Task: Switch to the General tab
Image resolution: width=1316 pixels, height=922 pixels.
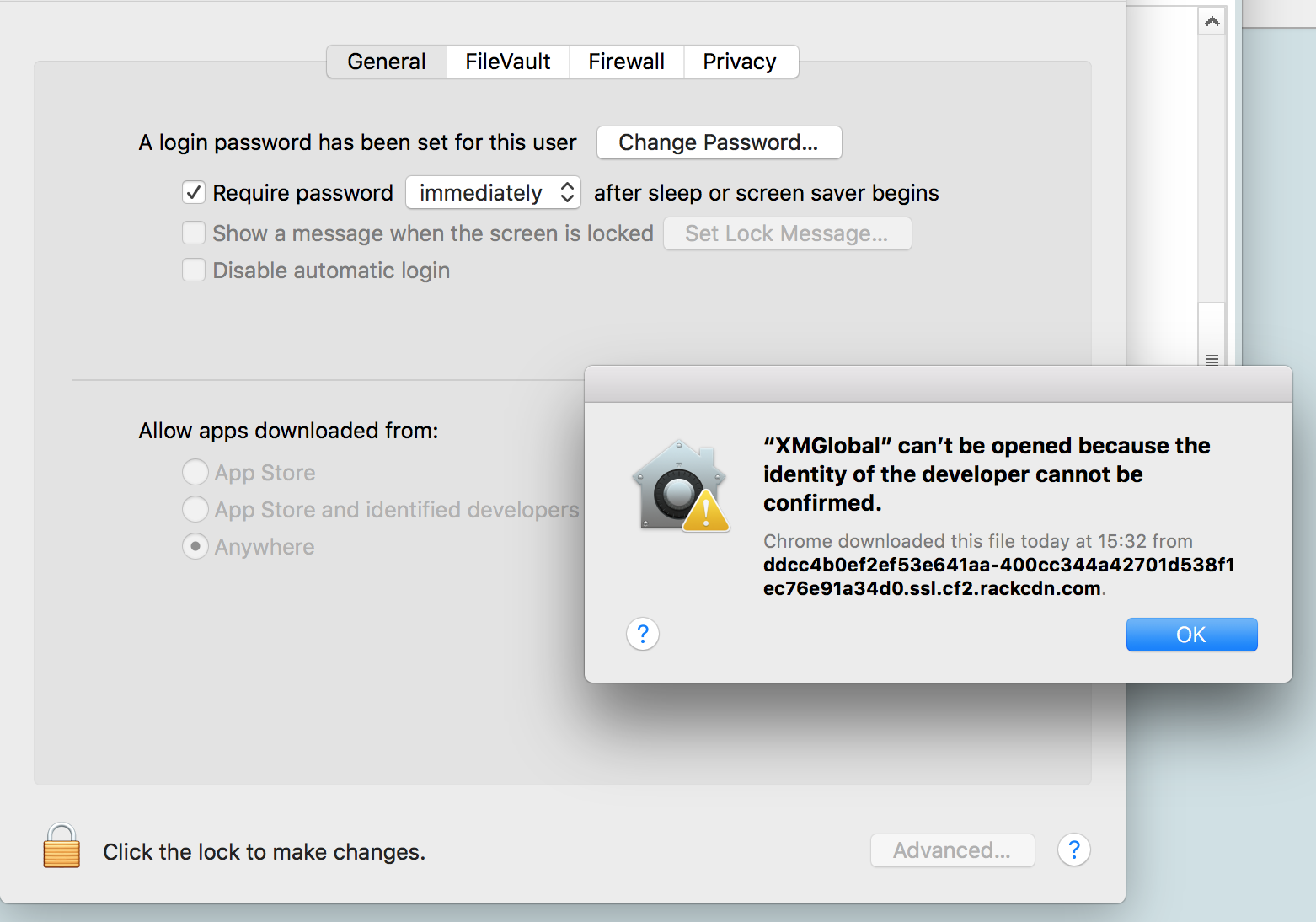Action: [387, 62]
